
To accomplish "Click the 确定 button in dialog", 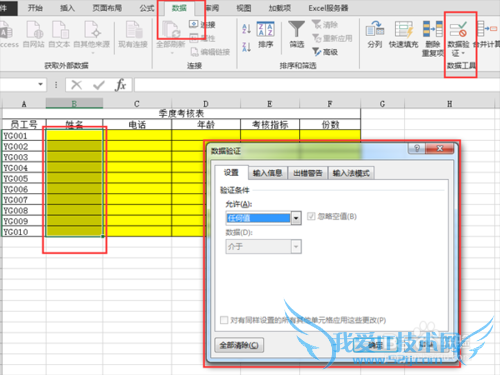I will coord(376,345).
